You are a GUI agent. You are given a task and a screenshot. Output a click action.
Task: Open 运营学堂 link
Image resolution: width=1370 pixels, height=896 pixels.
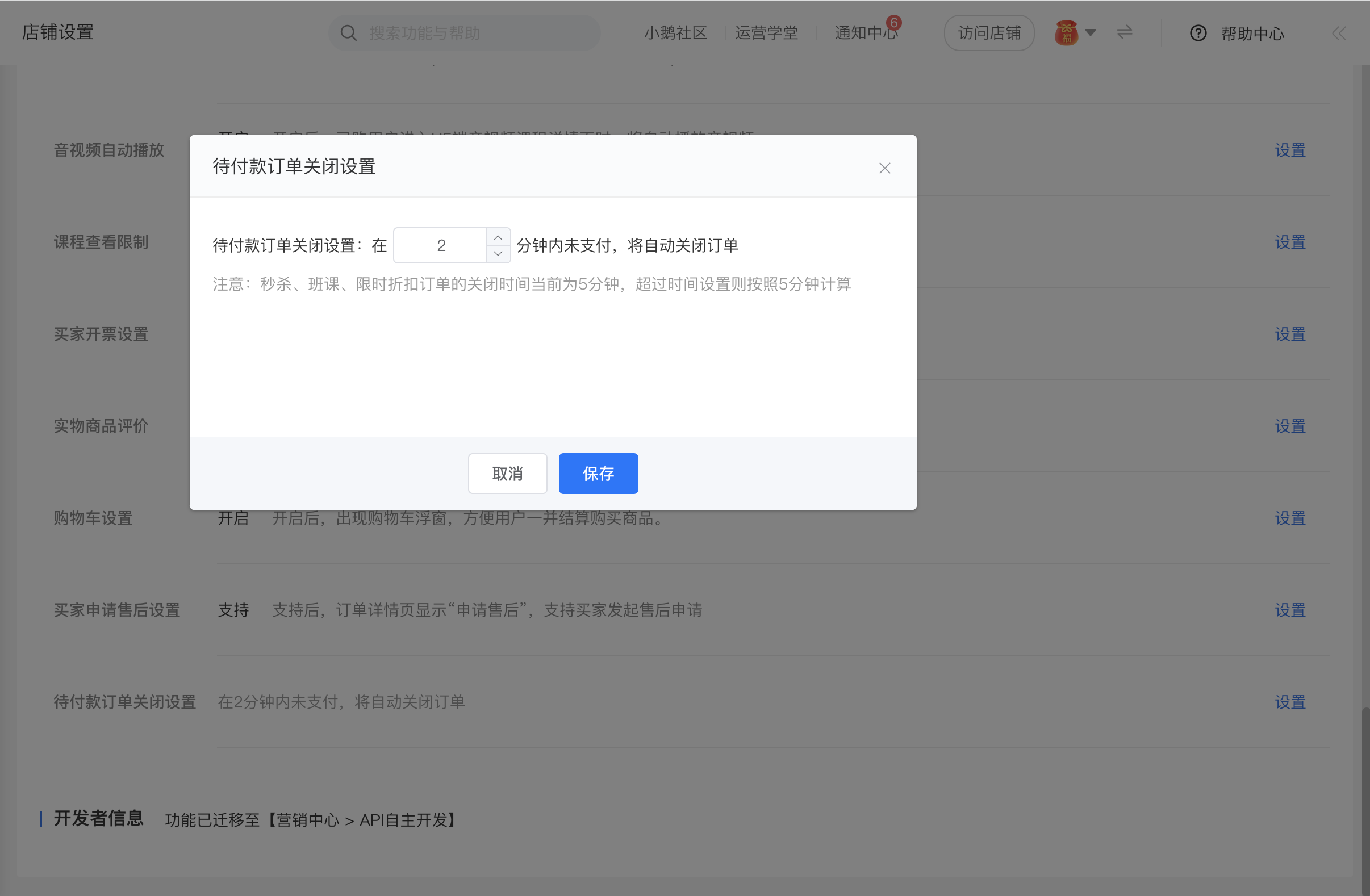click(x=766, y=33)
